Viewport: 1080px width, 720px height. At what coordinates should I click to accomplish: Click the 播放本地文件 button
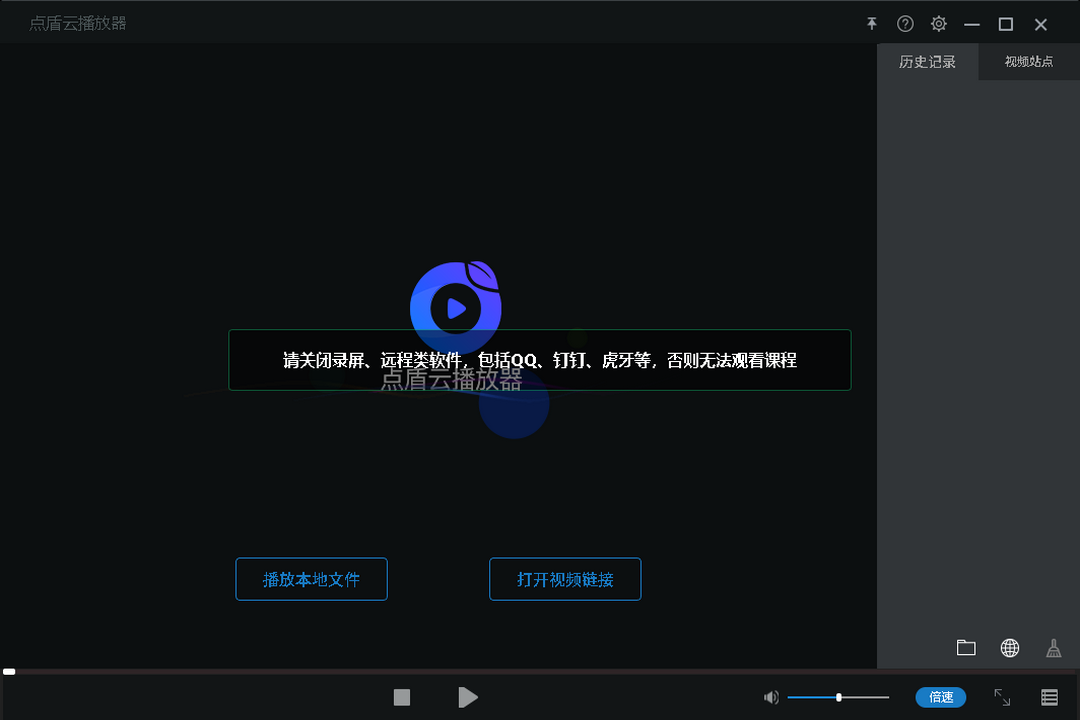(311, 579)
